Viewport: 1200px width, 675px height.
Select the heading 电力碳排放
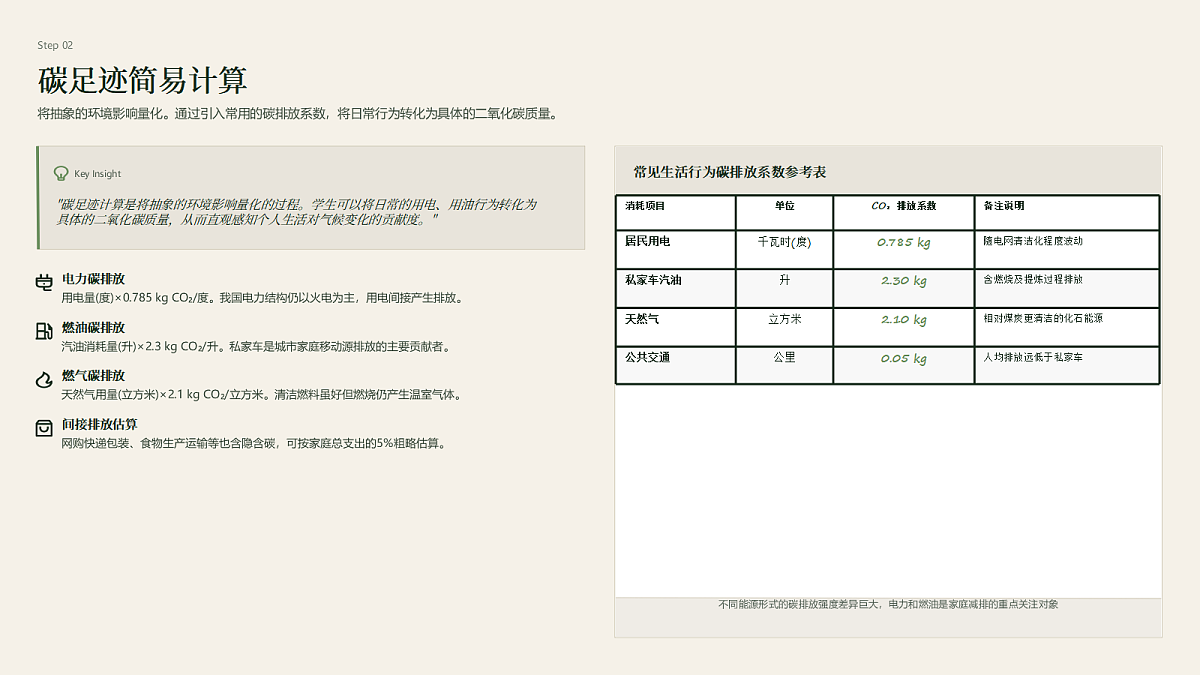tap(93, 279)
